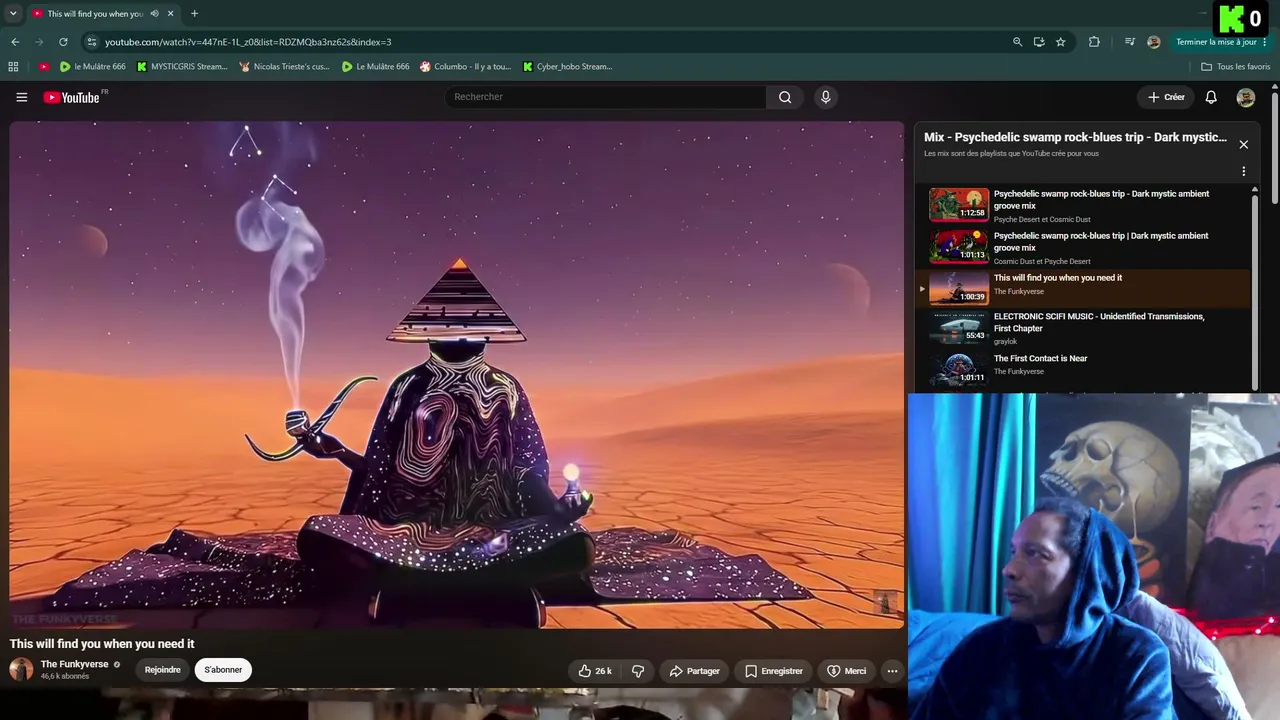Go back to the previous page

(x=15, y=42)
